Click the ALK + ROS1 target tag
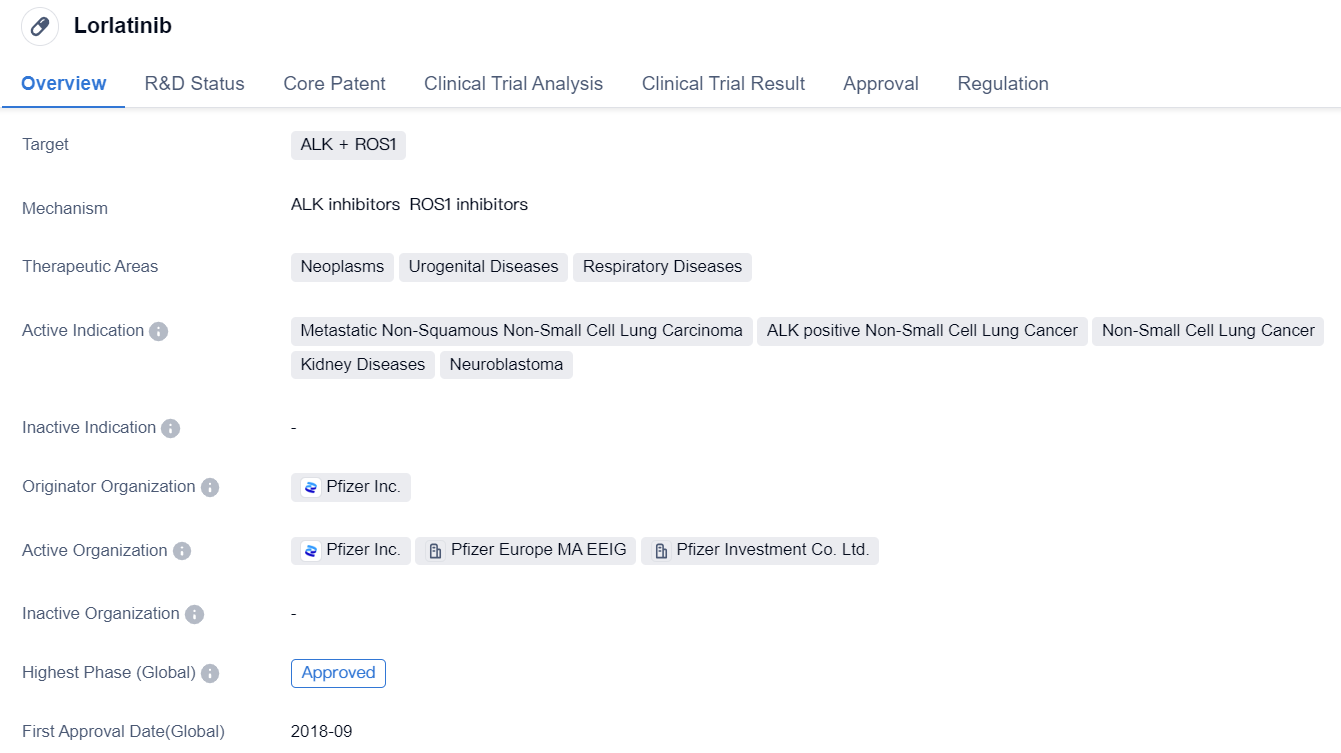 coord(348,145)
